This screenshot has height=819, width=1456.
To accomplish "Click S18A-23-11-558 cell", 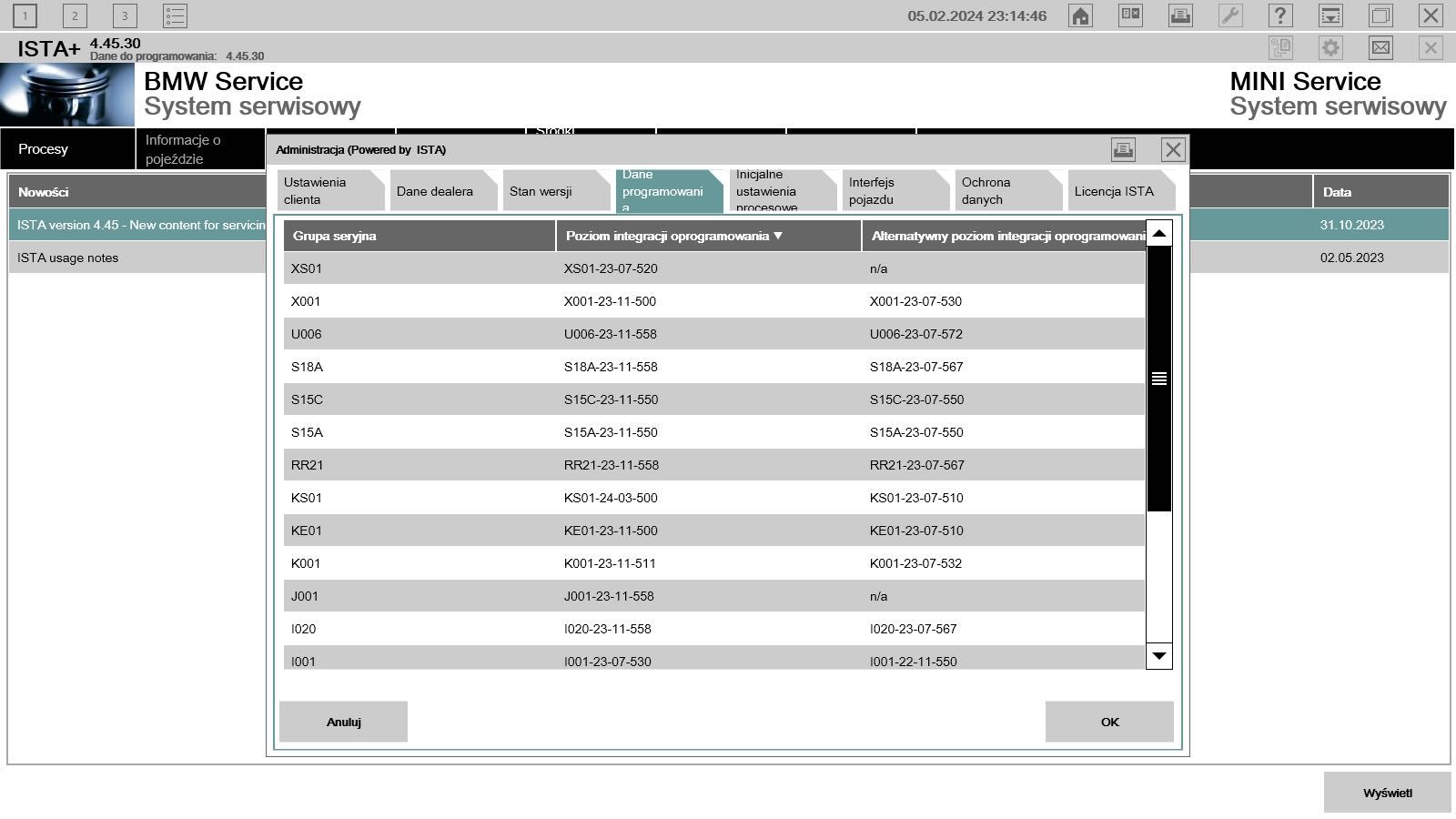I will pyautogui.click(x=611, y=367).
